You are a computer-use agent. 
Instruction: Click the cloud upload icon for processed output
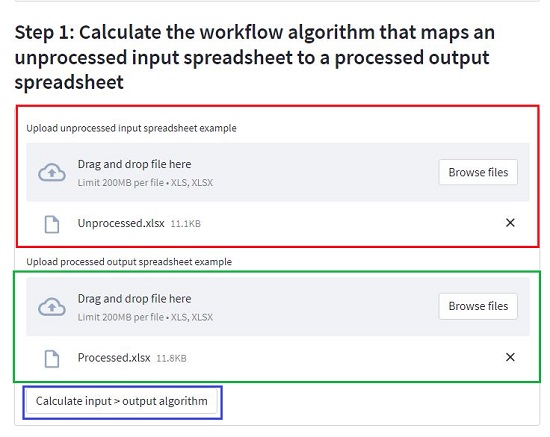click(x=52, y=307)
